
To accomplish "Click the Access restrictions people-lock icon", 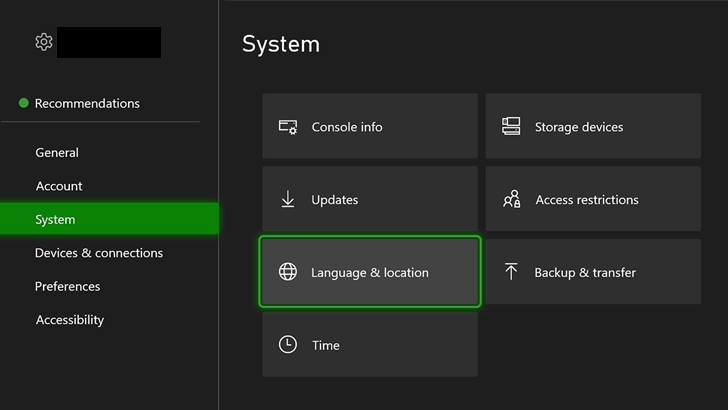I will click(x=512, y=199).
